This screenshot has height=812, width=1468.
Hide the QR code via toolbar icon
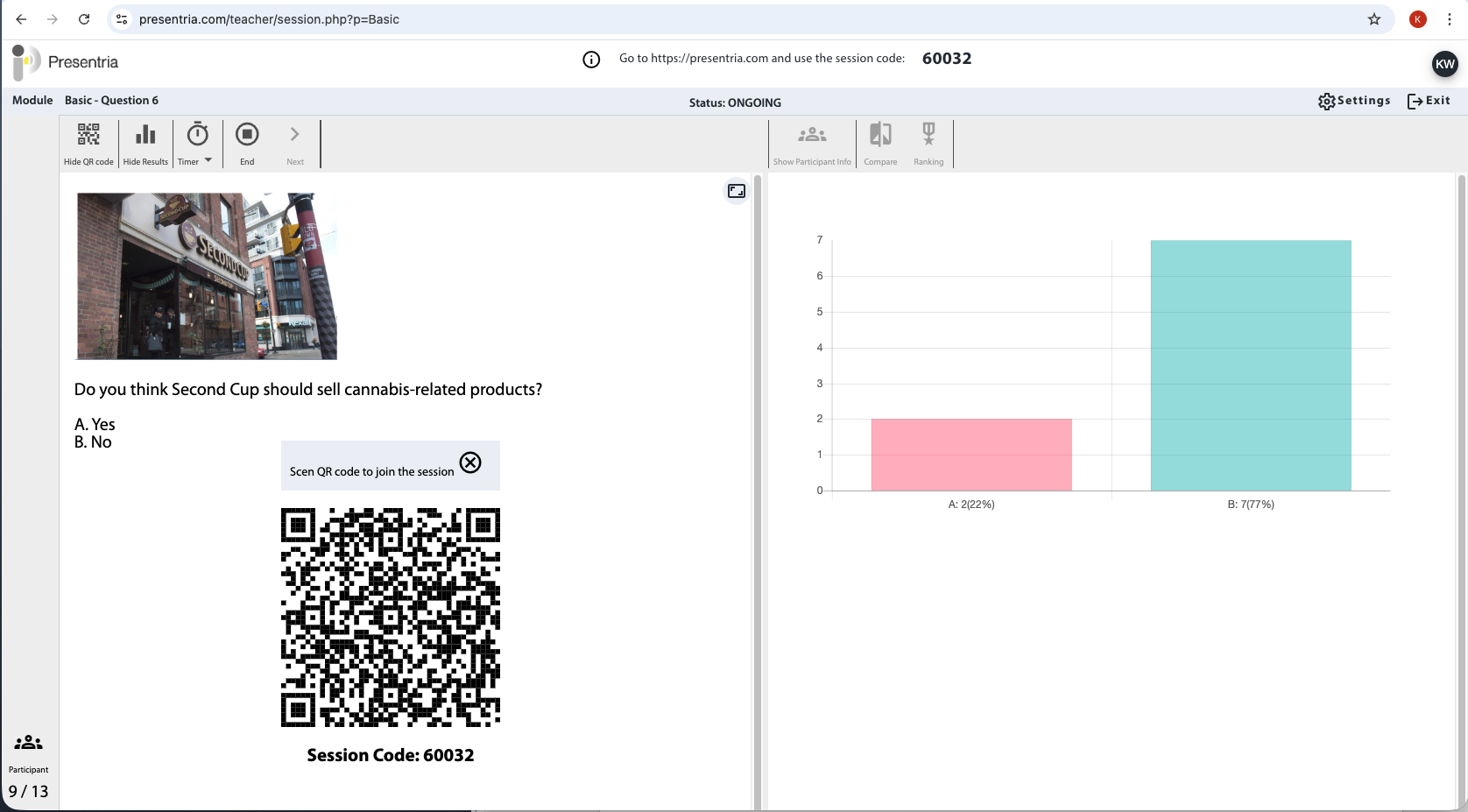click(x=88, y=135)
